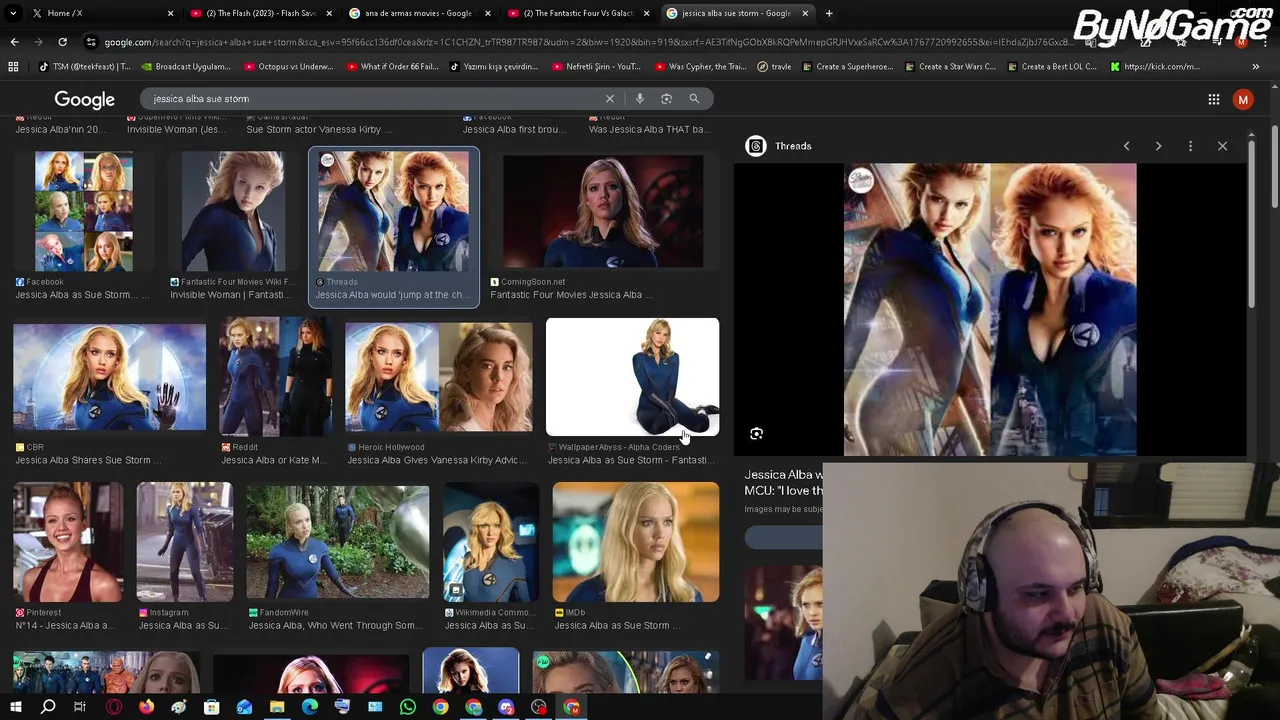This screenshot has height=720, width=1280.
Task: Open Chrome apps shortcut in bookmarks bar
Action: pos(13,67)
